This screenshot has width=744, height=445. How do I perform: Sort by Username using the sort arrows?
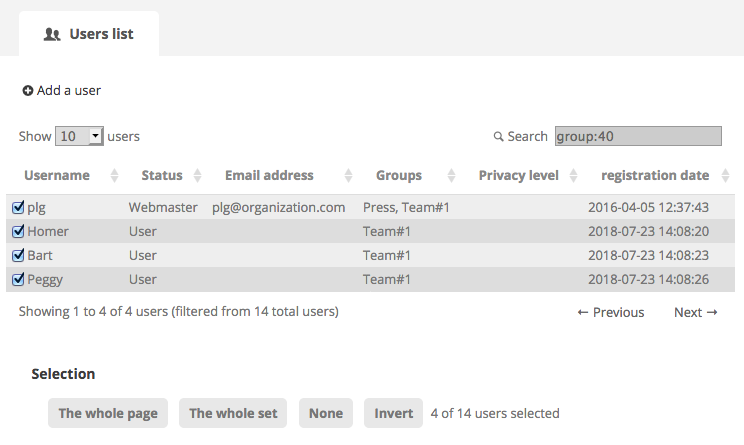pyautogui.click(x=114, y=176)
